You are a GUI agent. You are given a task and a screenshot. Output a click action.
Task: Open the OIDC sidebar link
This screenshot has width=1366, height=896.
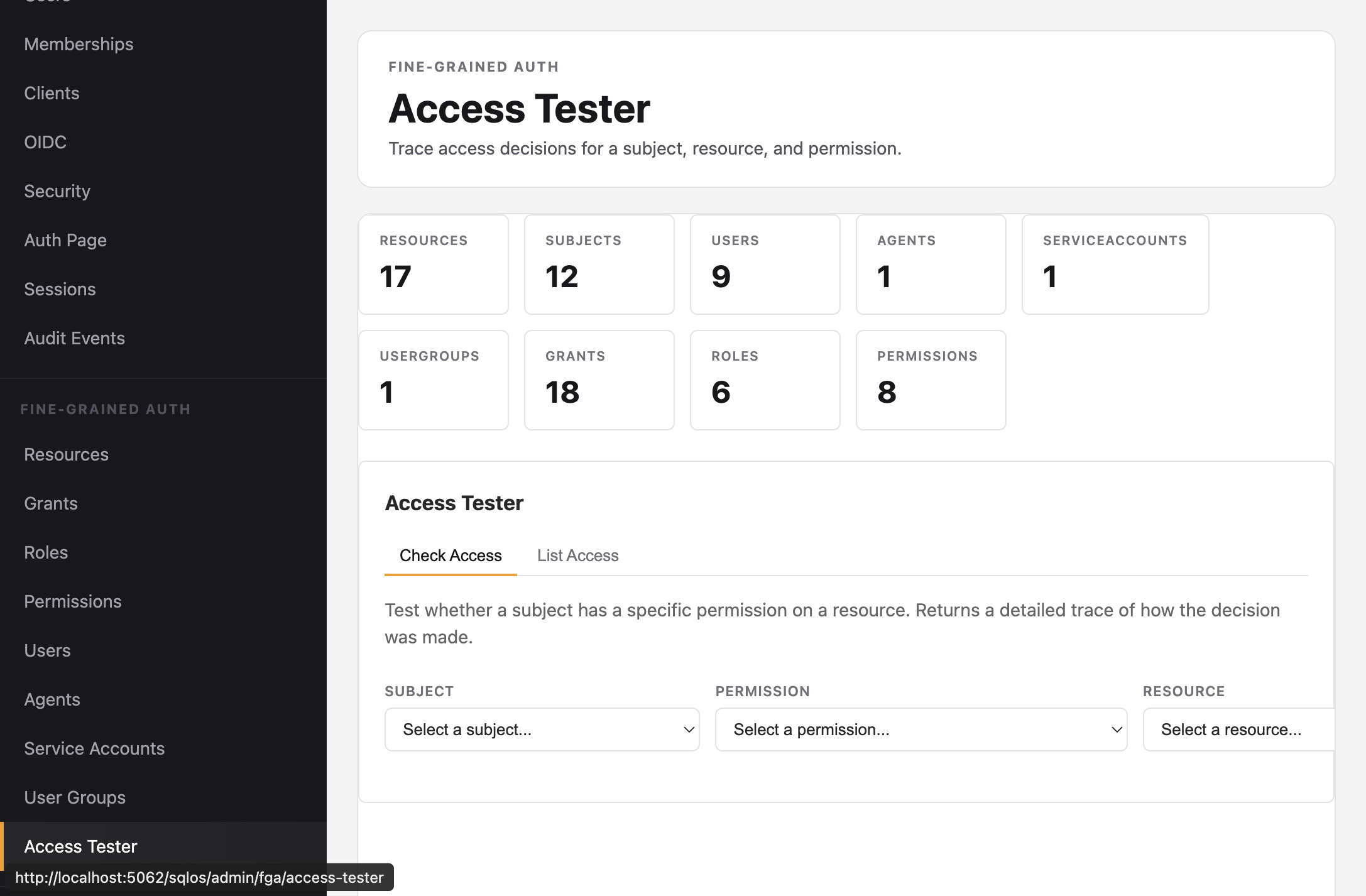point(45,142)
